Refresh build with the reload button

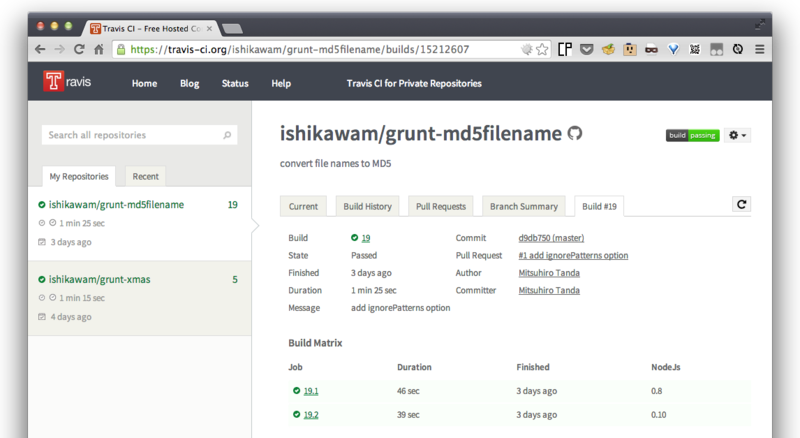[741, 205]
